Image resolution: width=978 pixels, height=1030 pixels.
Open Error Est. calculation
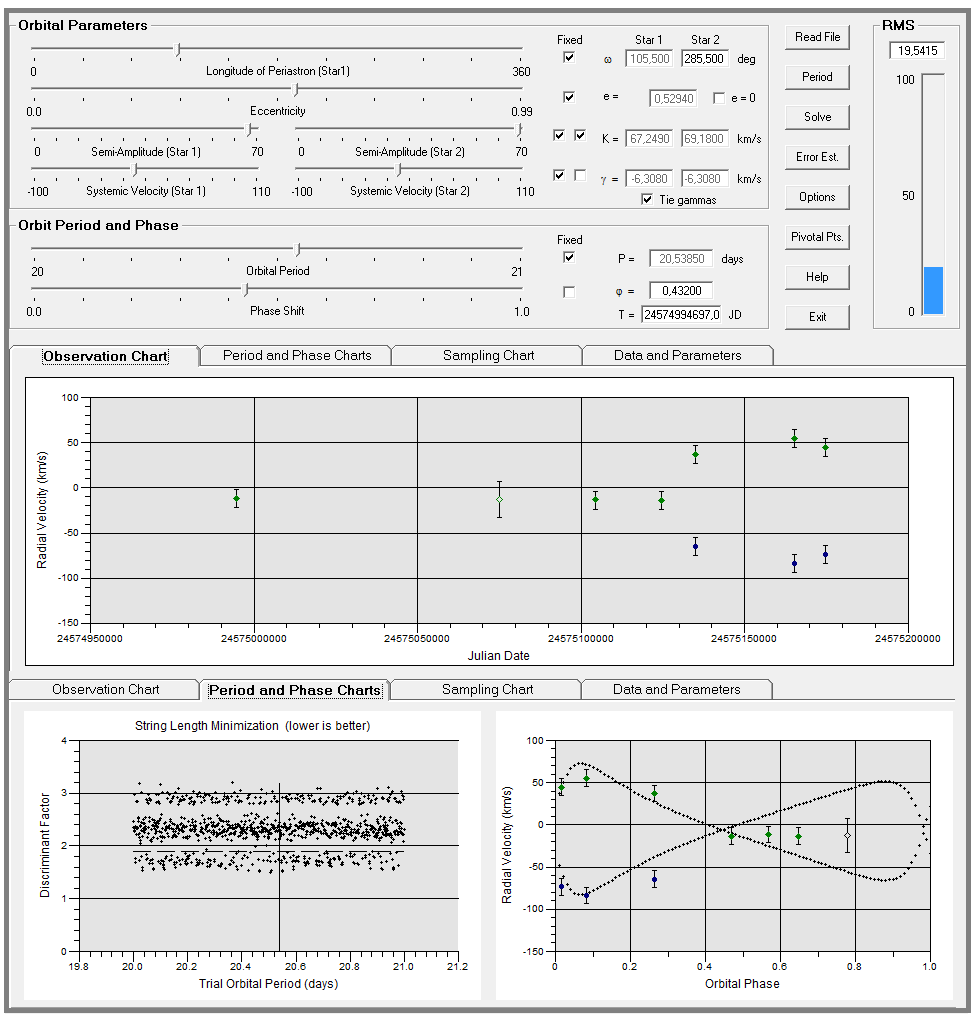click(x=817, y=157)
